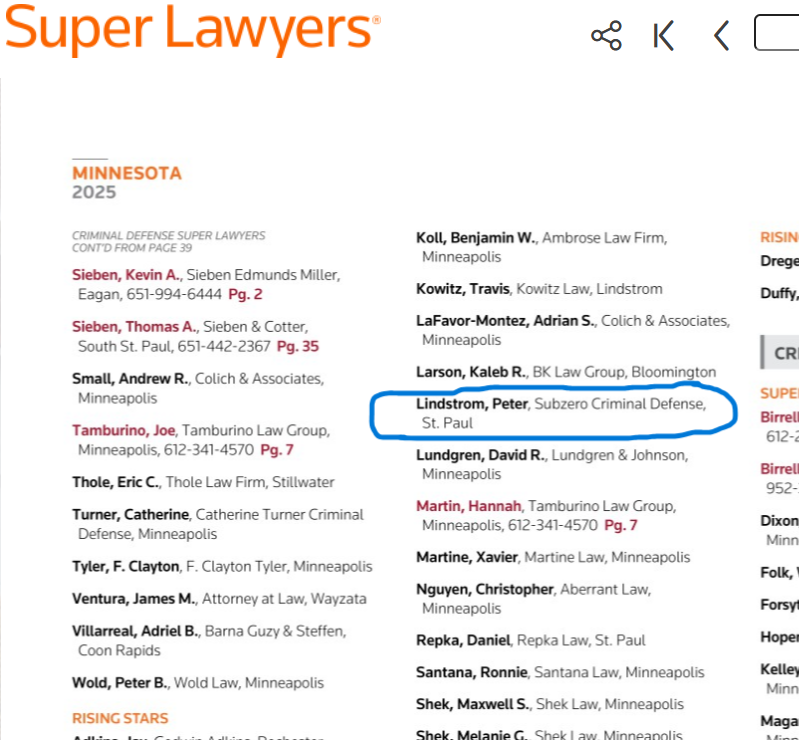The width and height of the screenshot is (799, 740).
Task: Select Kowitz, Travis entry
Action: [x=539, y=289]
